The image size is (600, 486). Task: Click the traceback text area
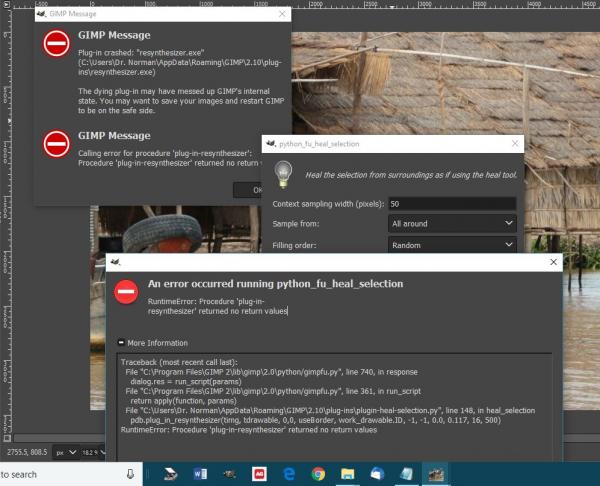pos(334,407)
